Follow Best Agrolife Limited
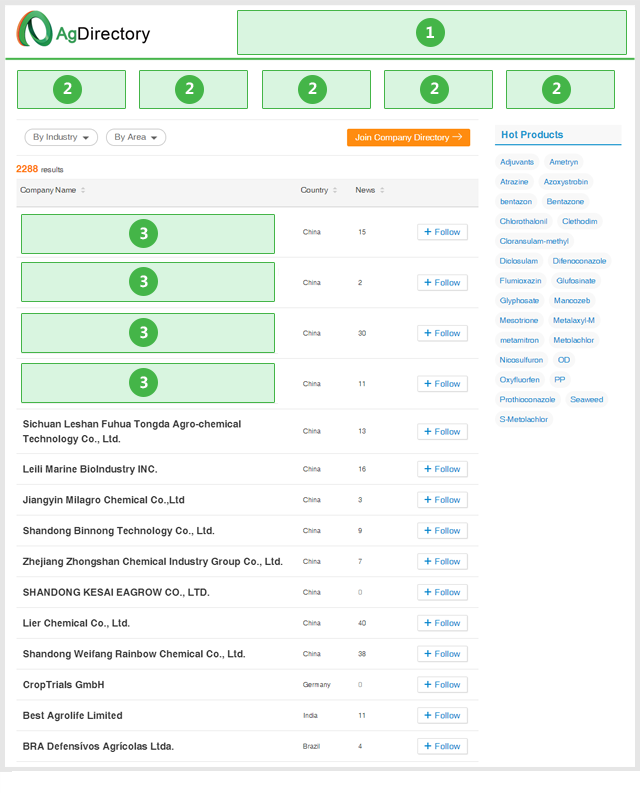Image resolution: width=640 pixels, height=793 pixels. 442,716
